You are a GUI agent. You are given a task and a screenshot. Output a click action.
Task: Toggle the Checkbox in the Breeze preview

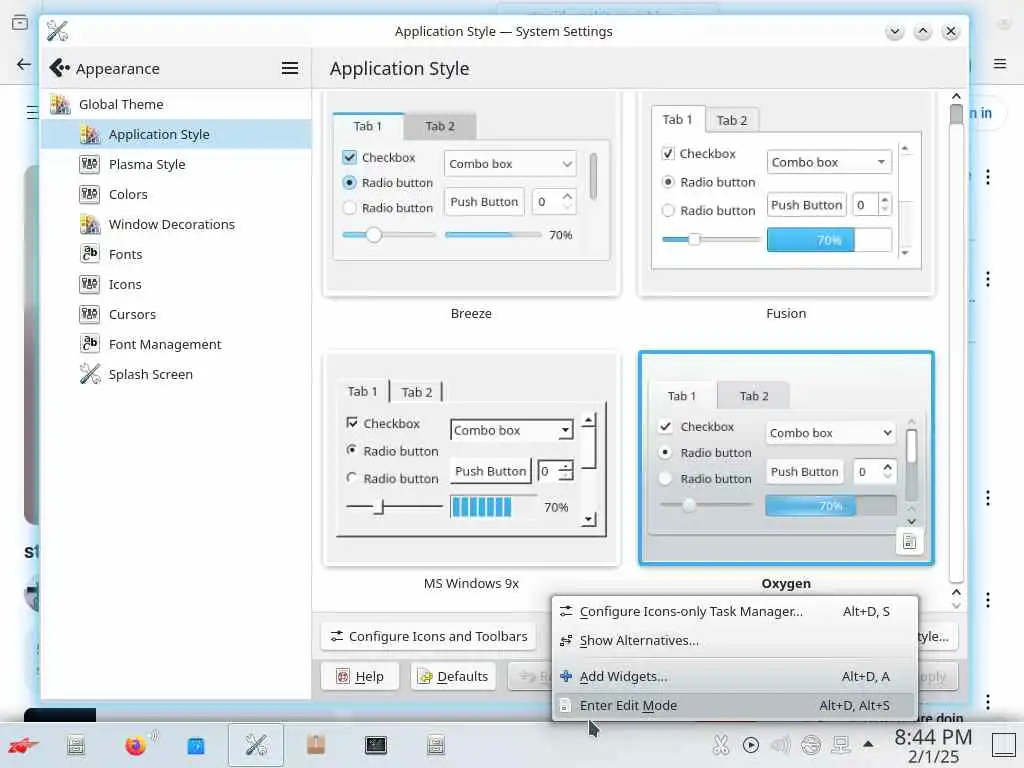[x=349, y=157]
